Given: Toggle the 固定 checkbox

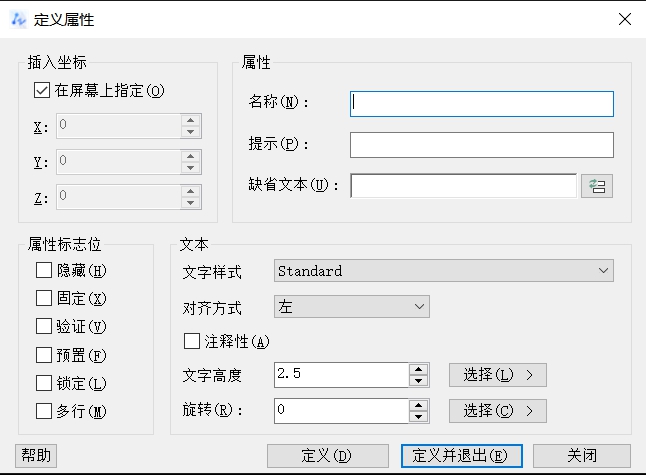Looking at the screenshot, I should click(44, 298).
